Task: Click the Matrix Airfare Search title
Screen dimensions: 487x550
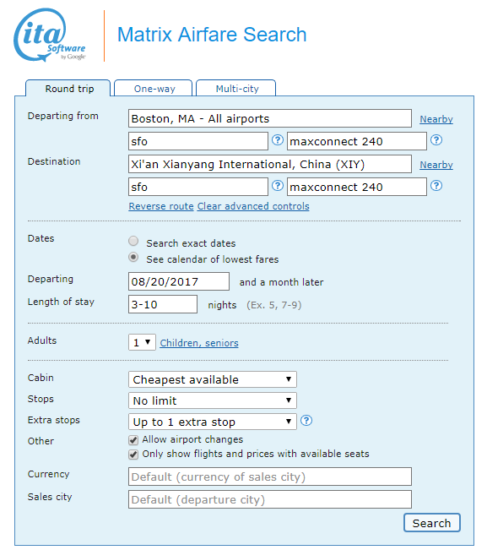Action: click(x=212, y=34)
